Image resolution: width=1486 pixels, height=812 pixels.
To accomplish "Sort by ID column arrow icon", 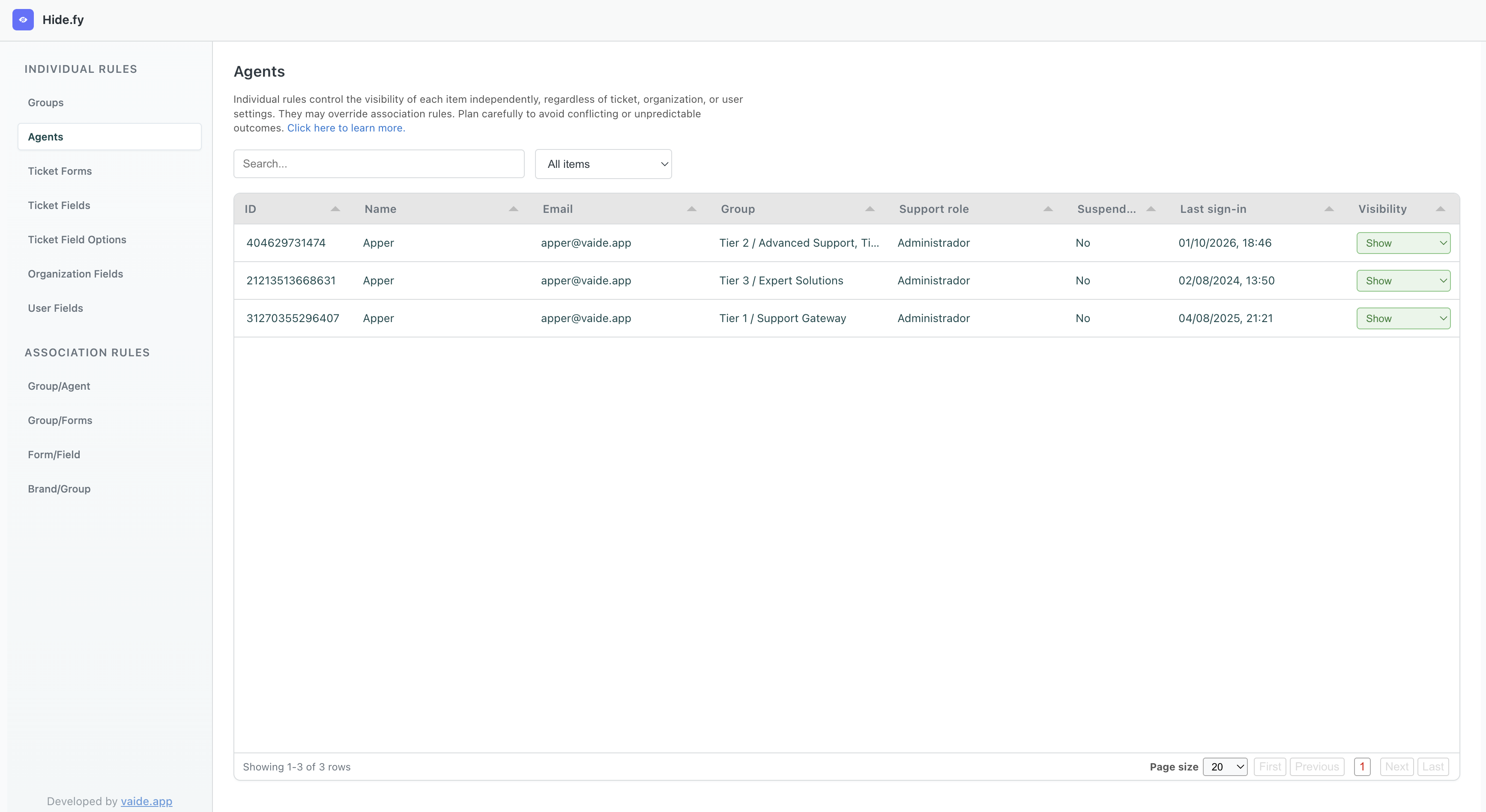I will [335, 209].
